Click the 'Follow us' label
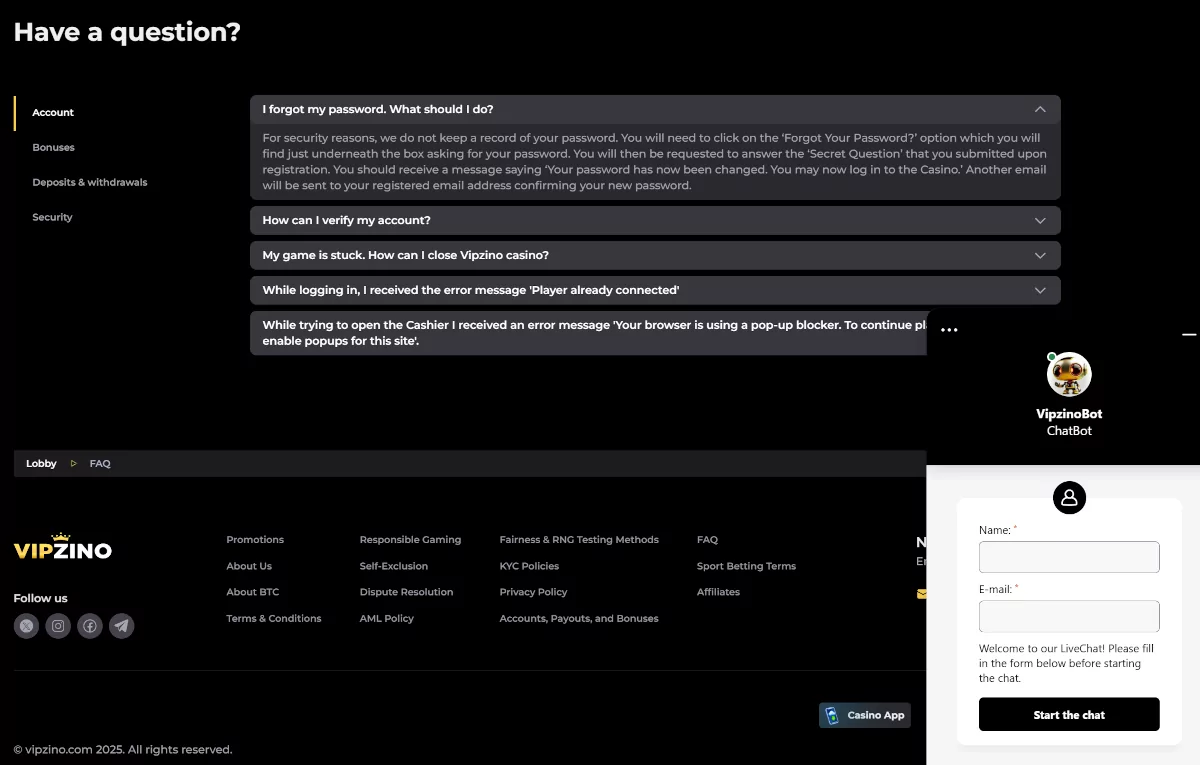The image size is (1200, 765). point(41,598)
